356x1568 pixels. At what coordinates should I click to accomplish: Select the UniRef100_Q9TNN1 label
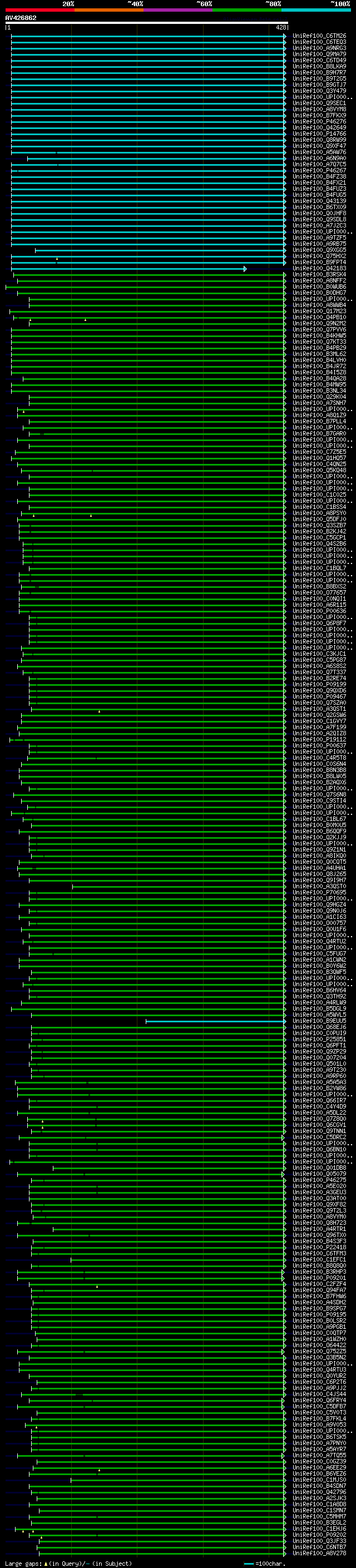point(319,1131)
